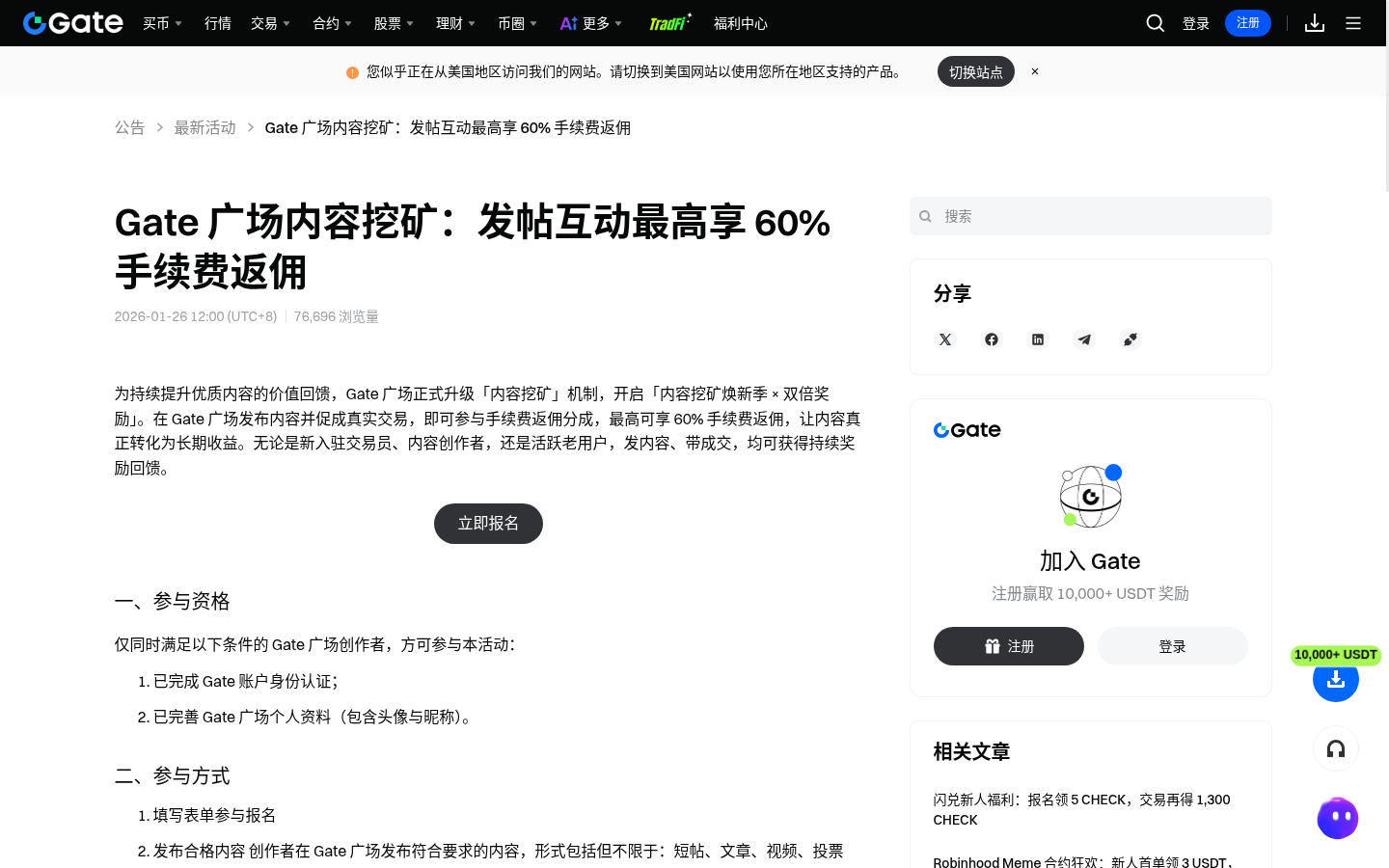Share article on Telegram
Viewport: 1389px width, 868px height.
click(x=1084, y=339)
